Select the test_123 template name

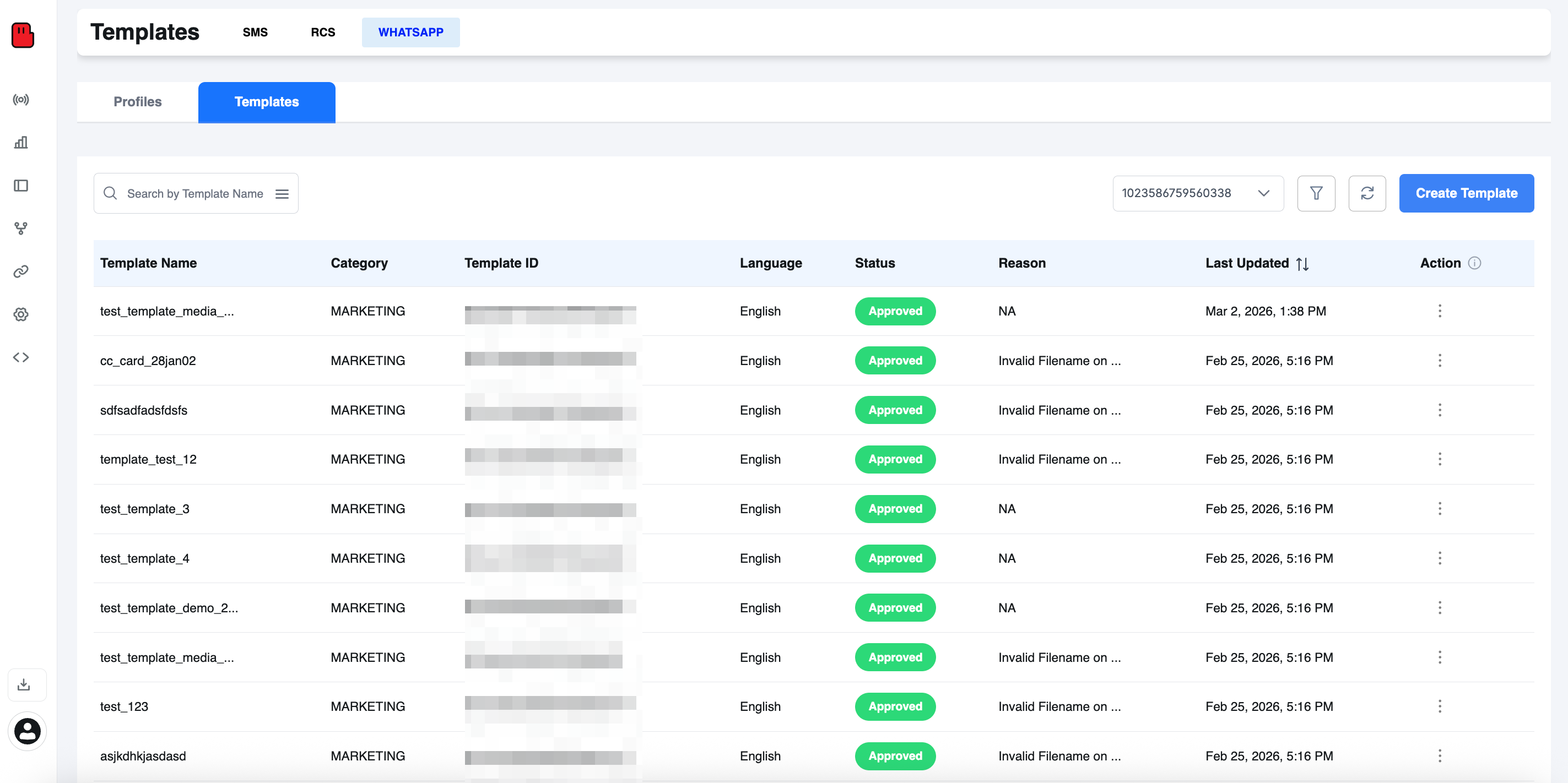click(124, 706)
